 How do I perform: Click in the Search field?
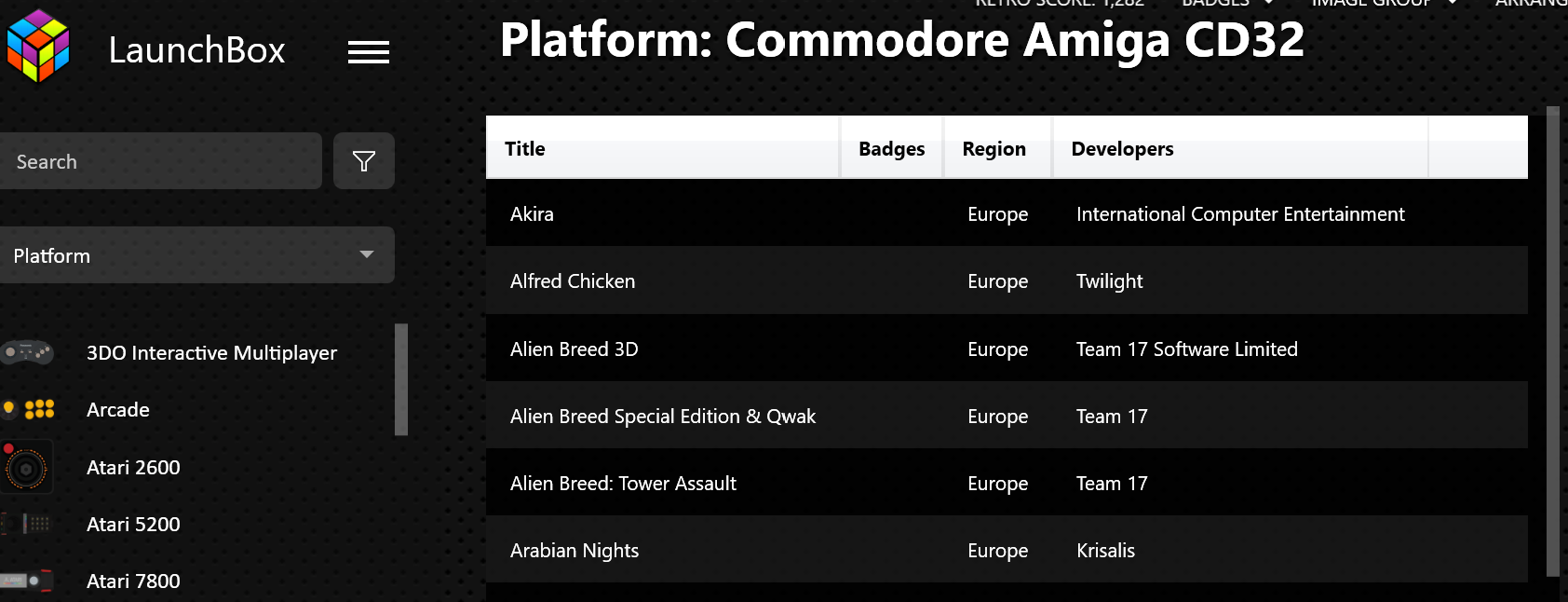point(160,161)
